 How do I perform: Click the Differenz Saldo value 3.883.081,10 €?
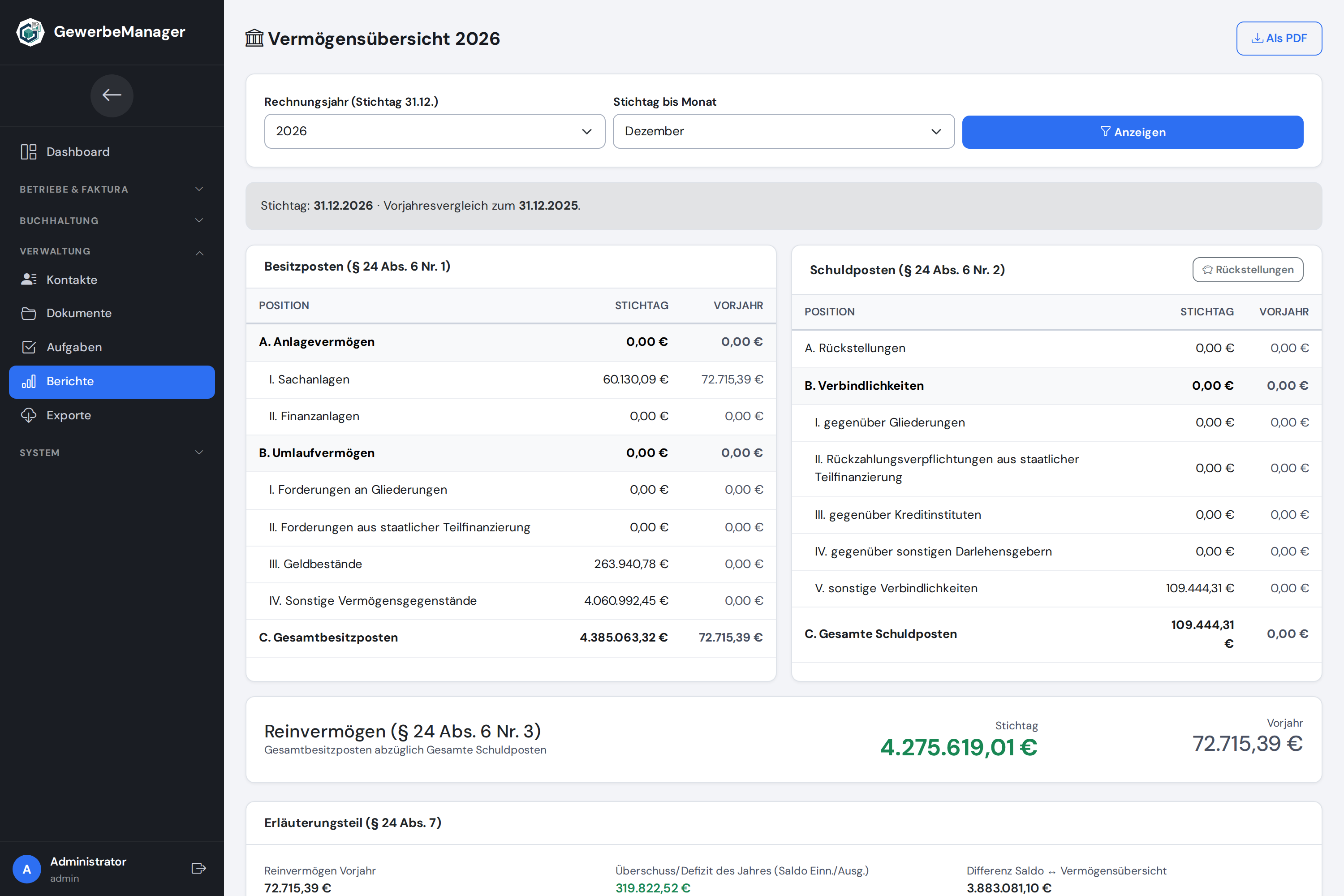coord(1008,888)
